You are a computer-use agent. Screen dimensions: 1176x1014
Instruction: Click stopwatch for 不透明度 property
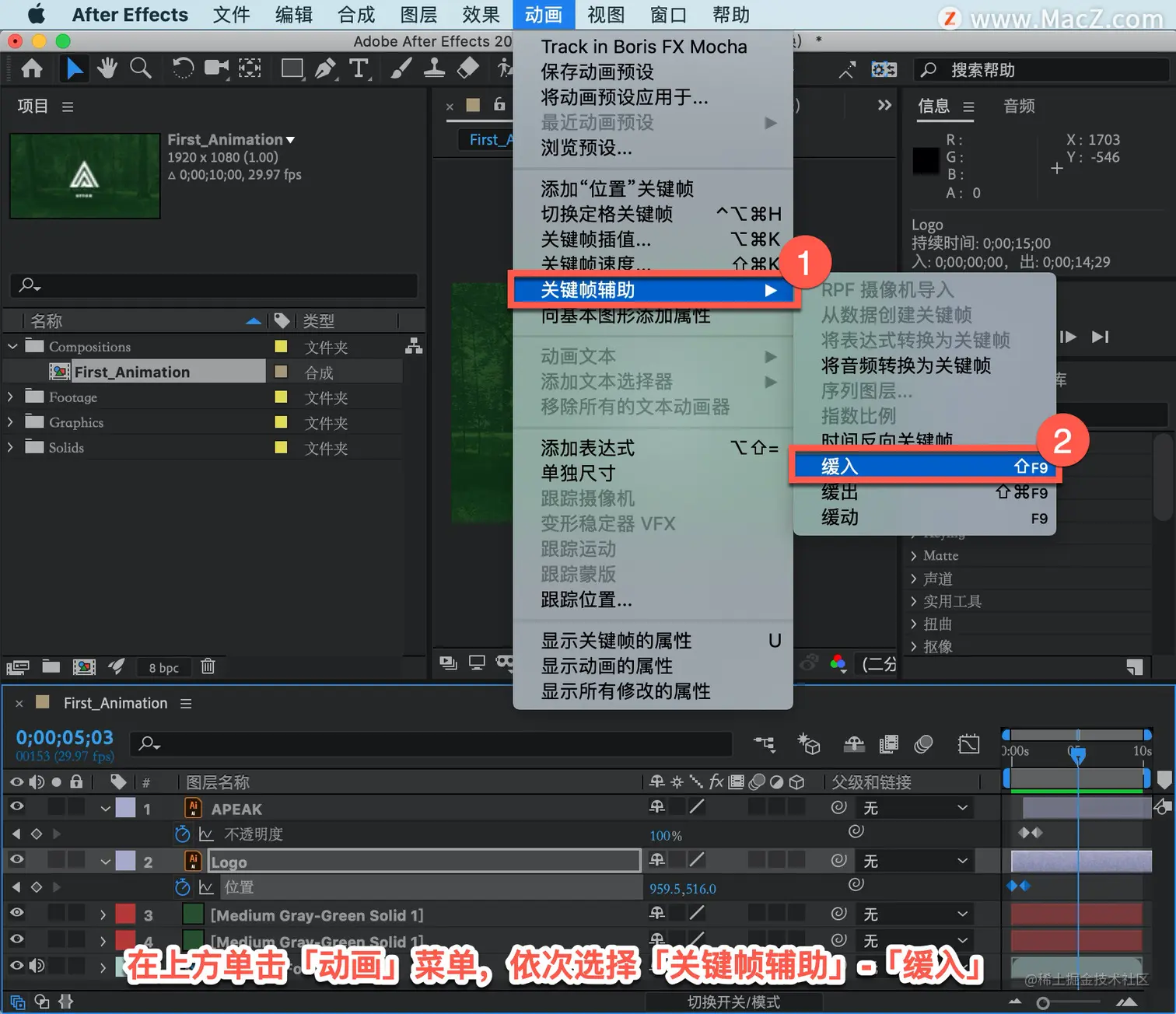coord(183,834)
